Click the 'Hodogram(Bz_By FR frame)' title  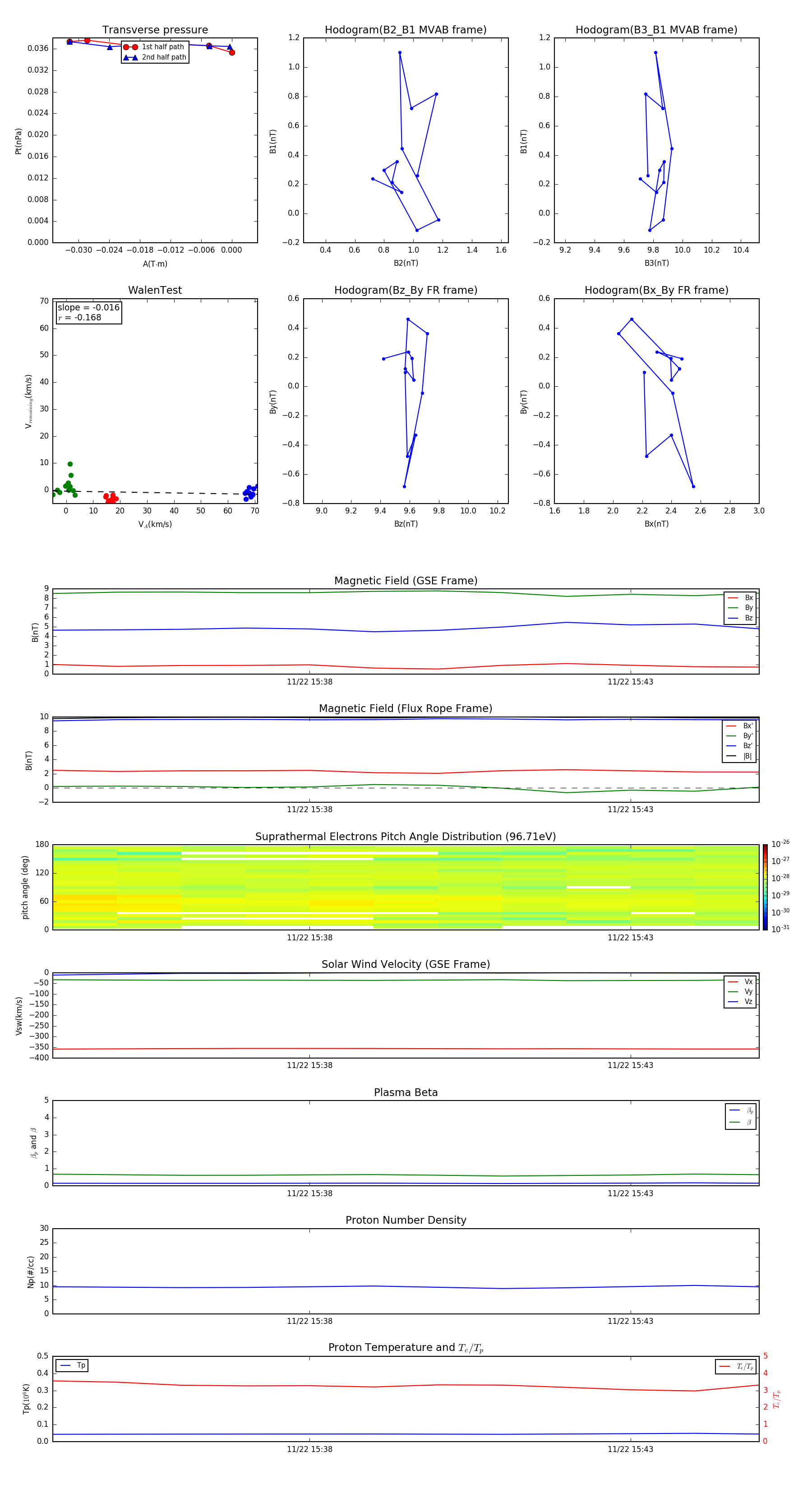pos(406,290)
